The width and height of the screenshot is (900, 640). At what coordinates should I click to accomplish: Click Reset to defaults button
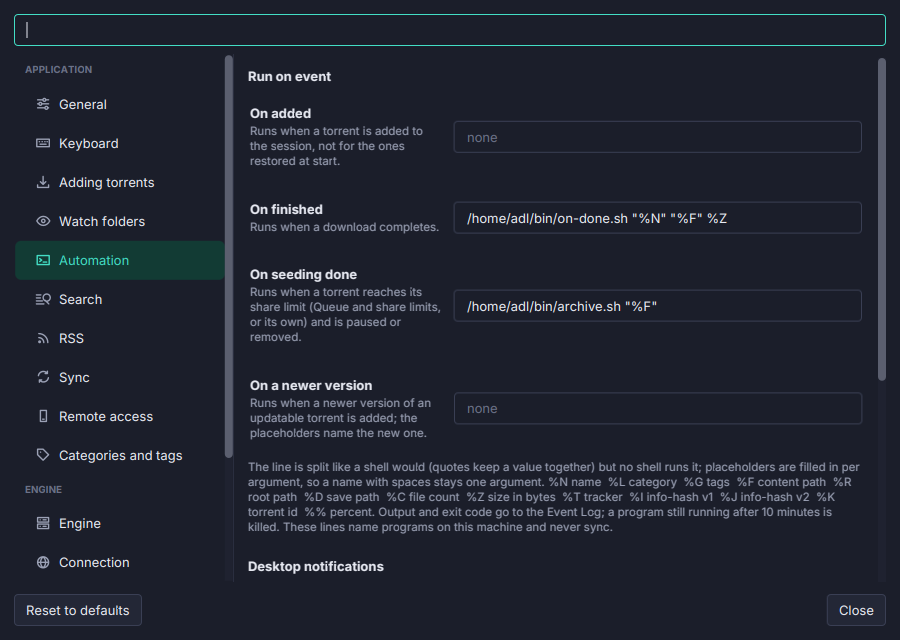(78, 610)
